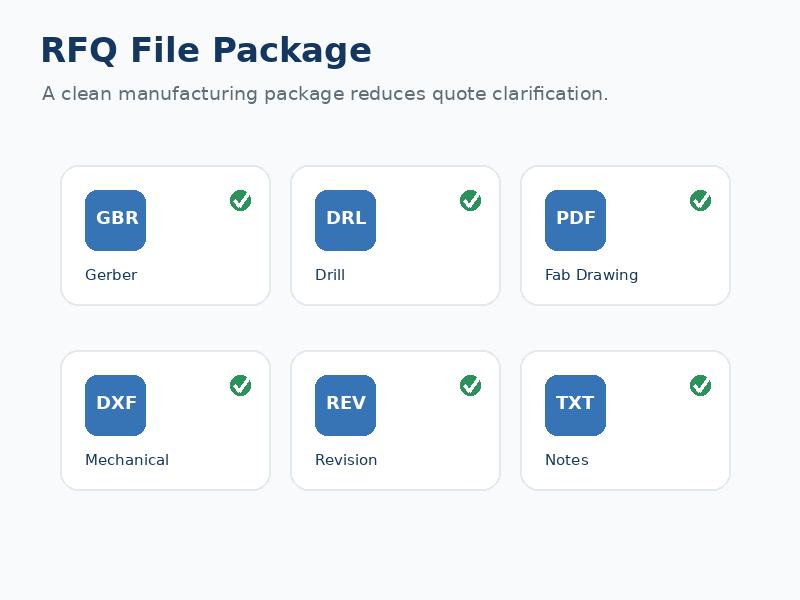Click the DRL file type icon
This screenshot has height=600, width=800.
pos(345,220)
